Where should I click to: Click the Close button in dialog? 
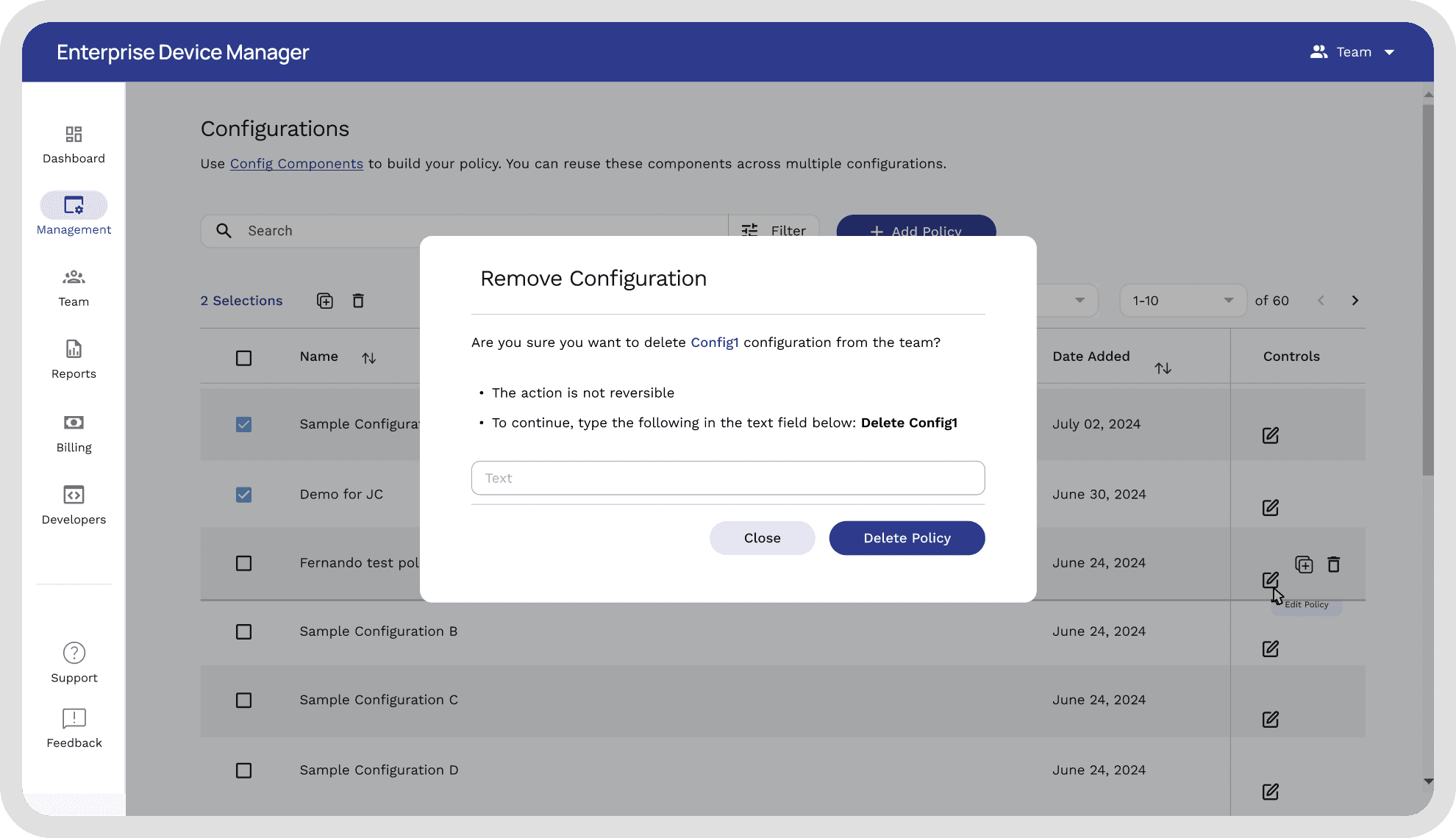[x=762, y=538]
